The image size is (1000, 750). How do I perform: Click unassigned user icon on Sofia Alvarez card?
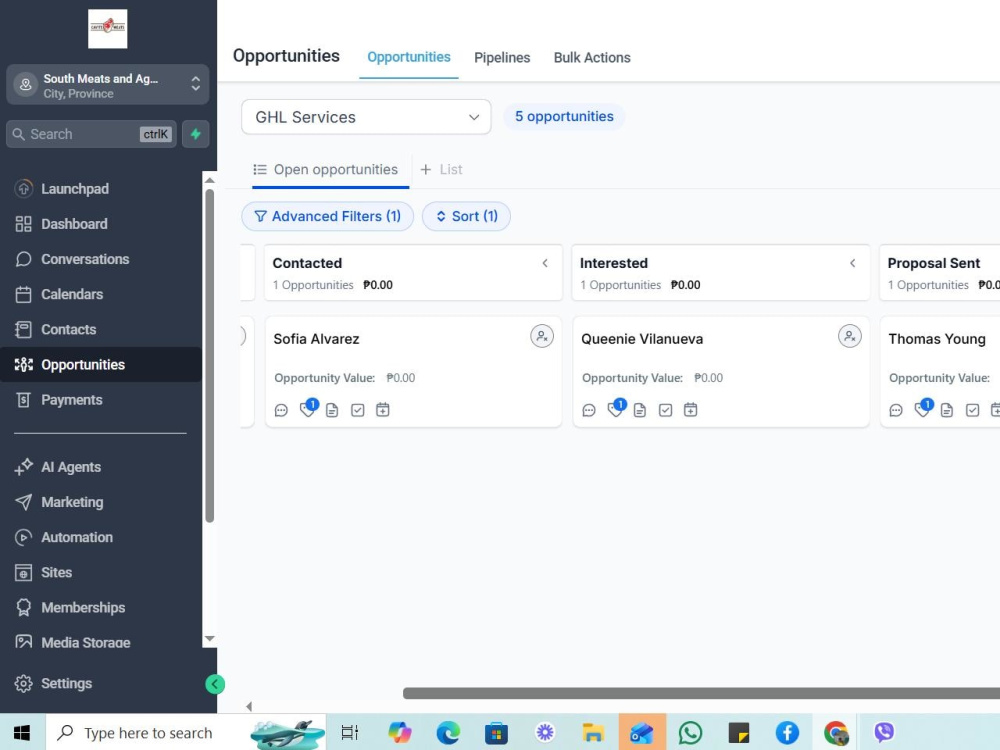(542, 336)
